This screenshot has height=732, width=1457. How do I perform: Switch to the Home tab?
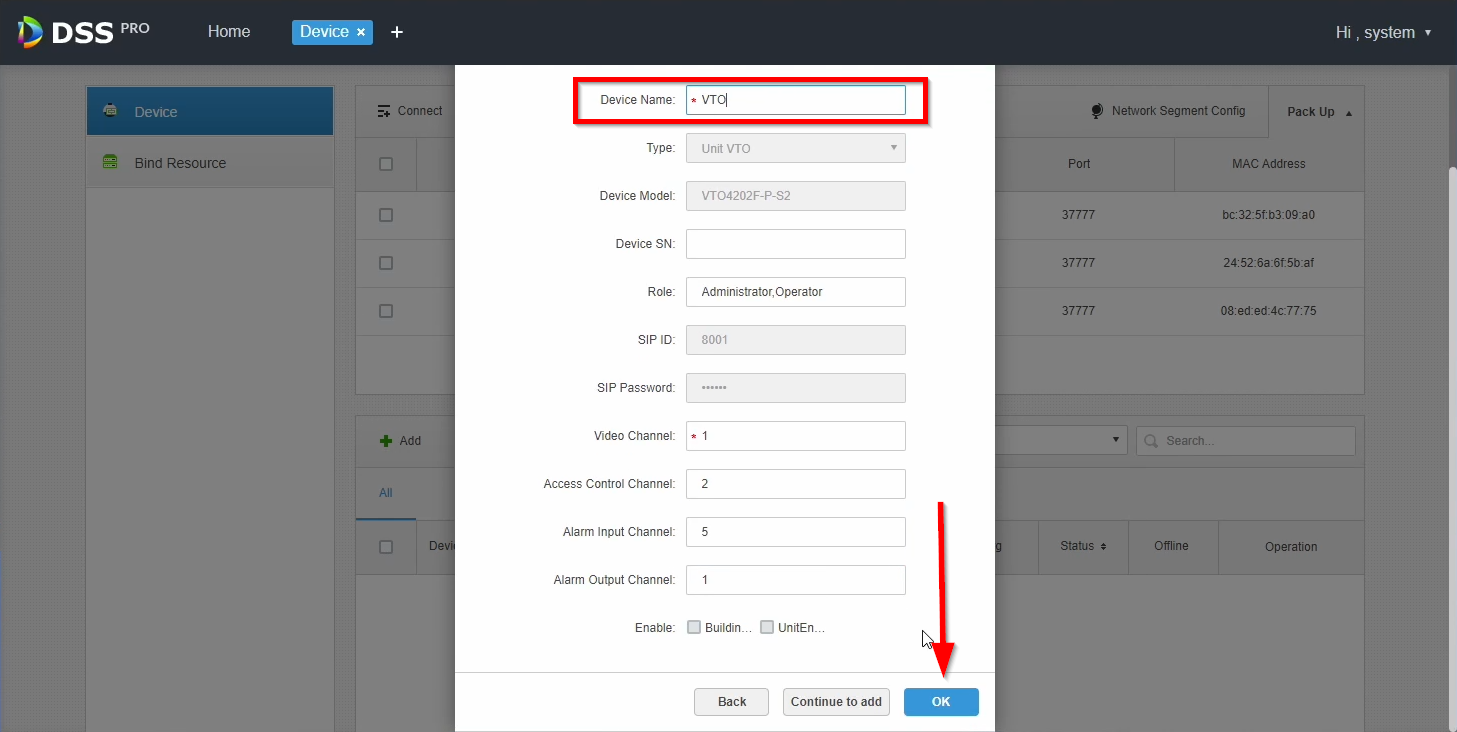[229, 32]
